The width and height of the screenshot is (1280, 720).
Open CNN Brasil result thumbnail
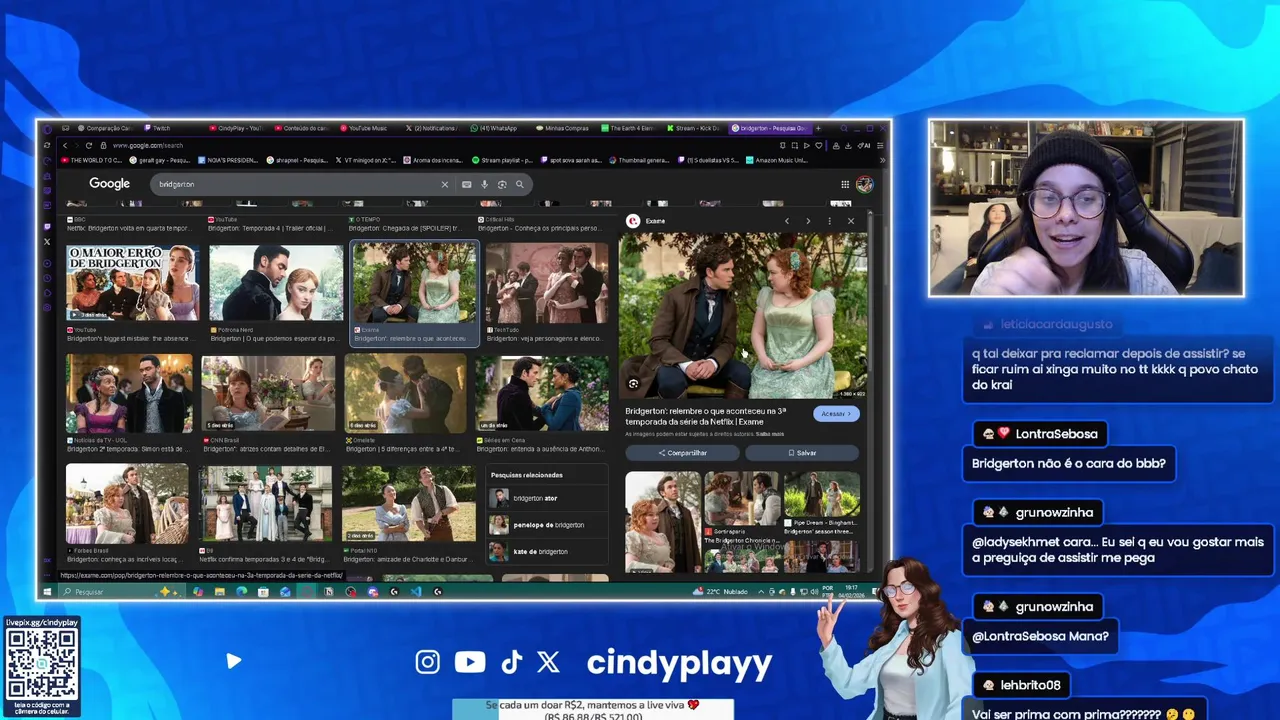pos(268,393)
